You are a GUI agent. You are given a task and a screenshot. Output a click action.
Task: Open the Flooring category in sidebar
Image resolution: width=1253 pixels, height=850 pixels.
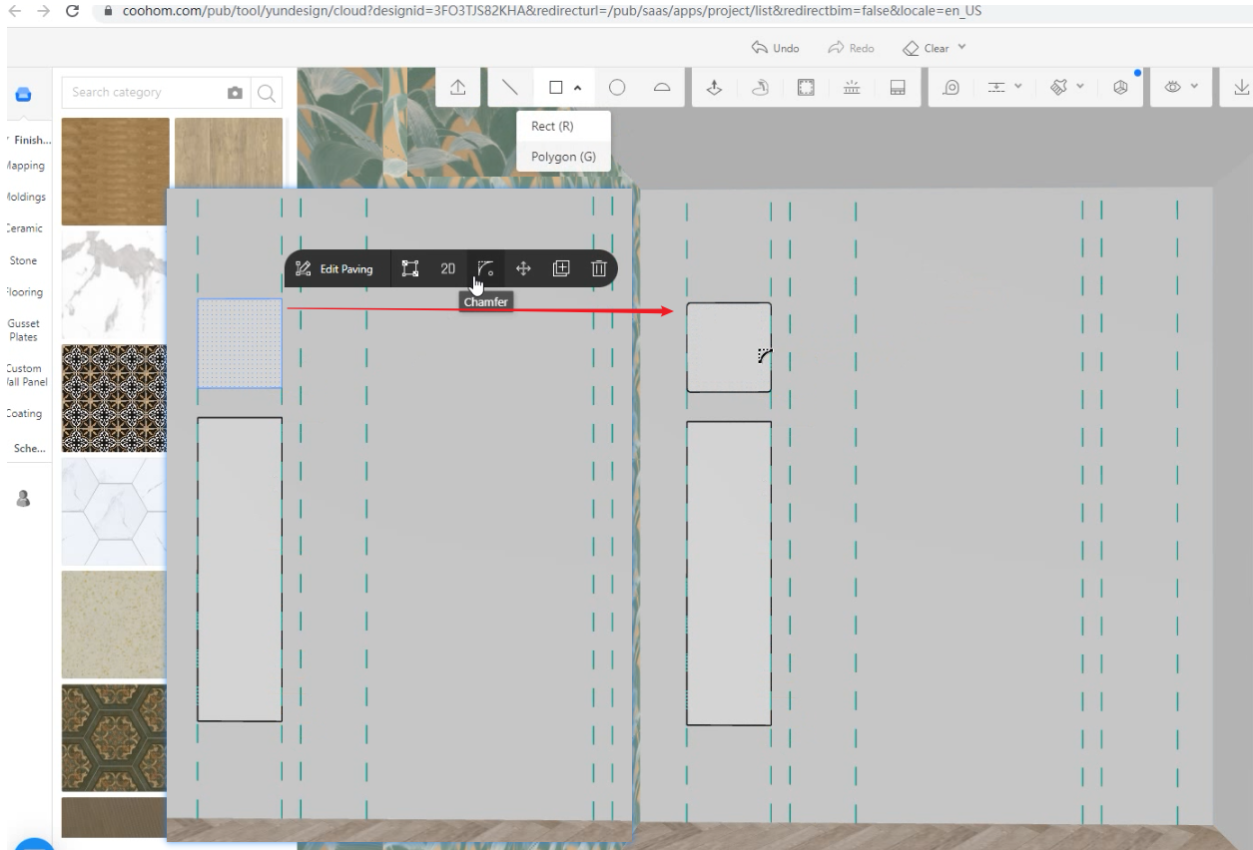click(25, 292)
